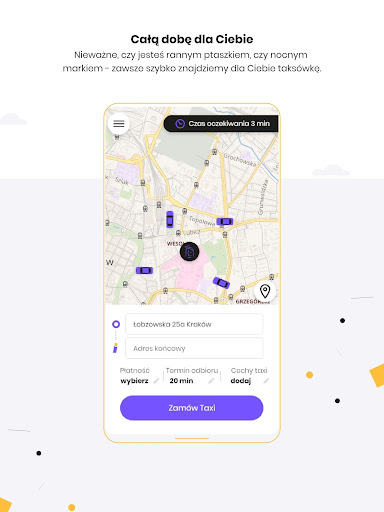
Task: Open the hamburger menu on the map
Action: pyautogui.click(x=119, y=124)
